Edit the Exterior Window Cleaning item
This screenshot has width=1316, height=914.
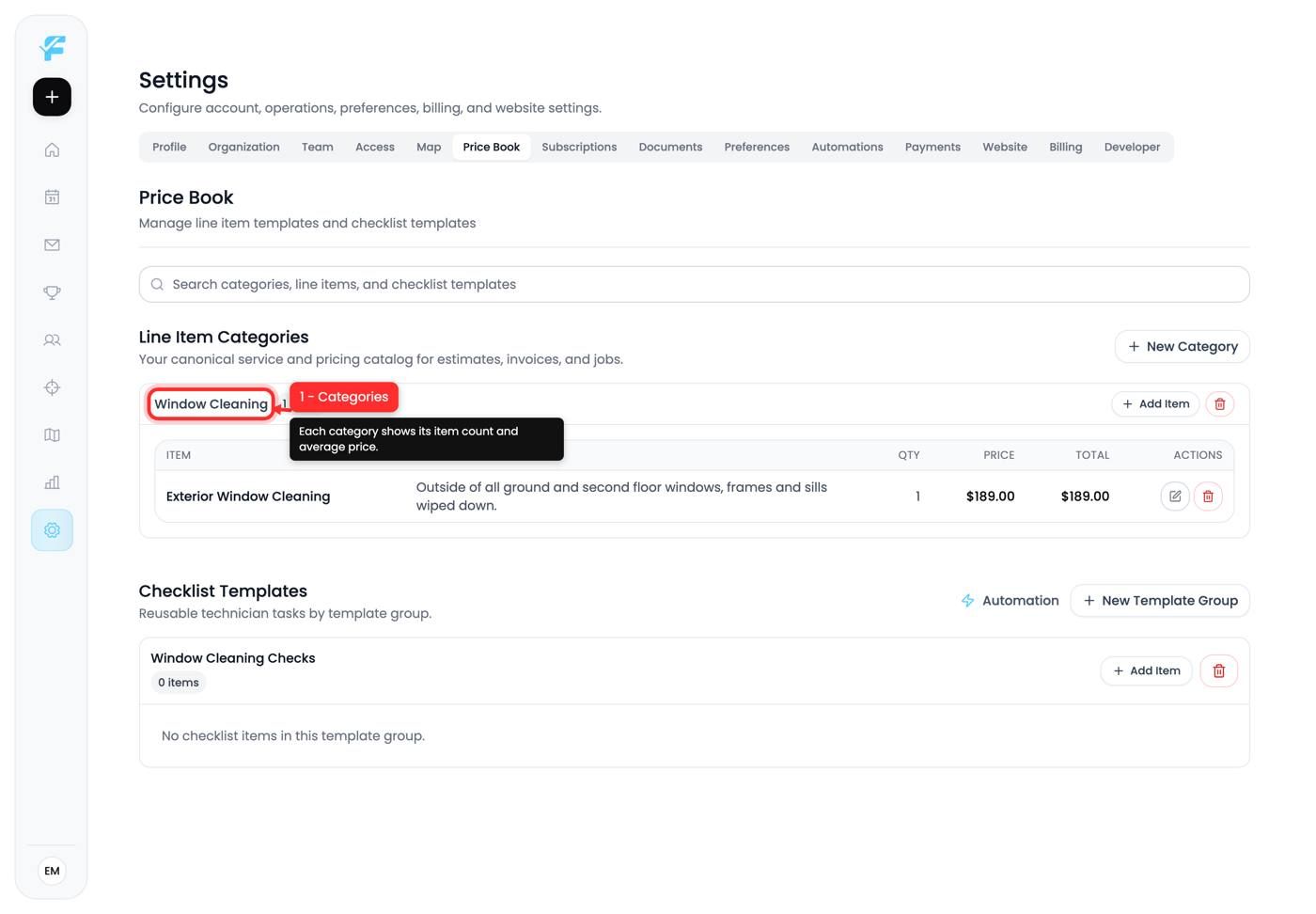(x=1175, y=496)
